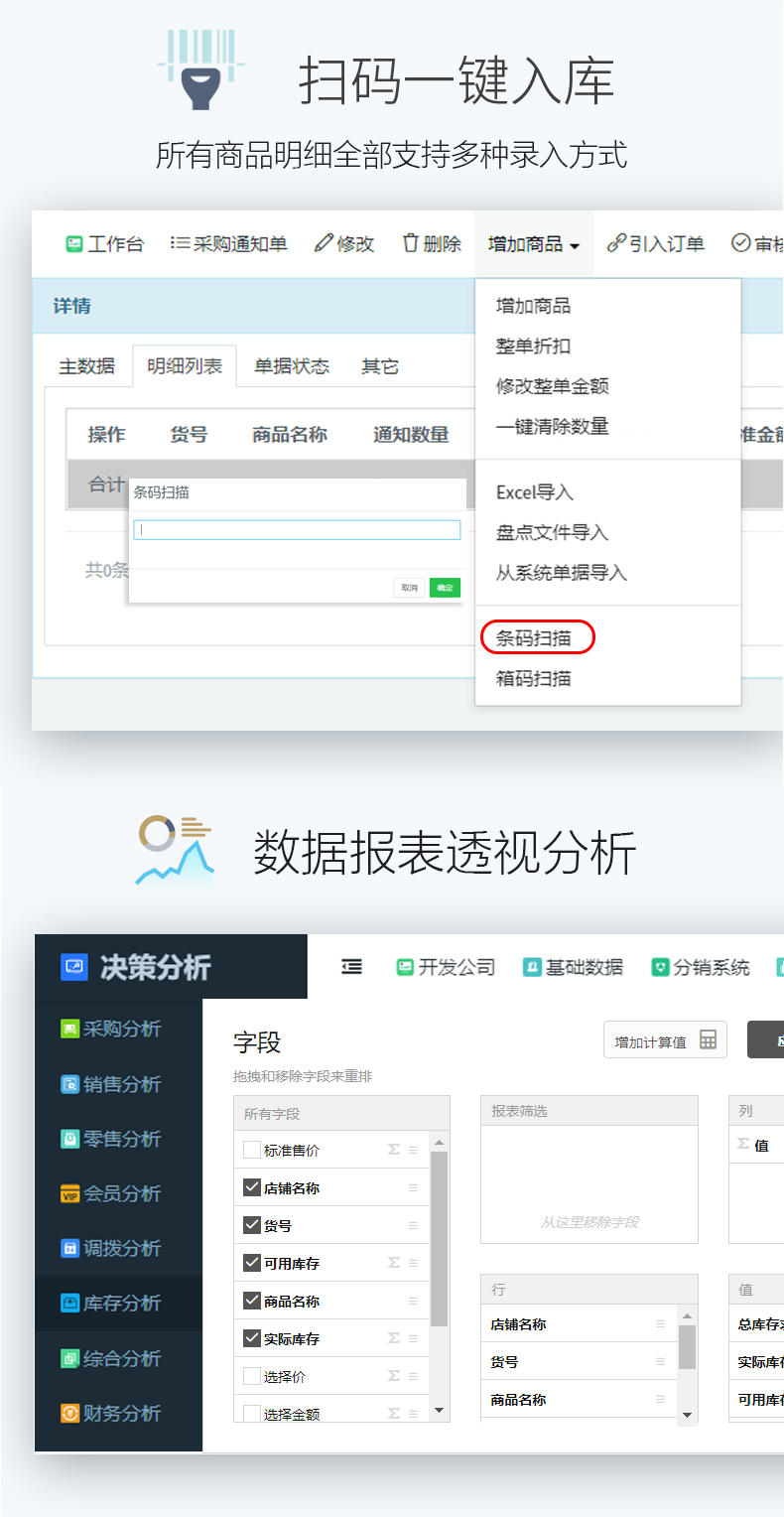Click the 通知数量 column header
The width and height of the screenshot is (784, 1517).
tap(411, 435)
